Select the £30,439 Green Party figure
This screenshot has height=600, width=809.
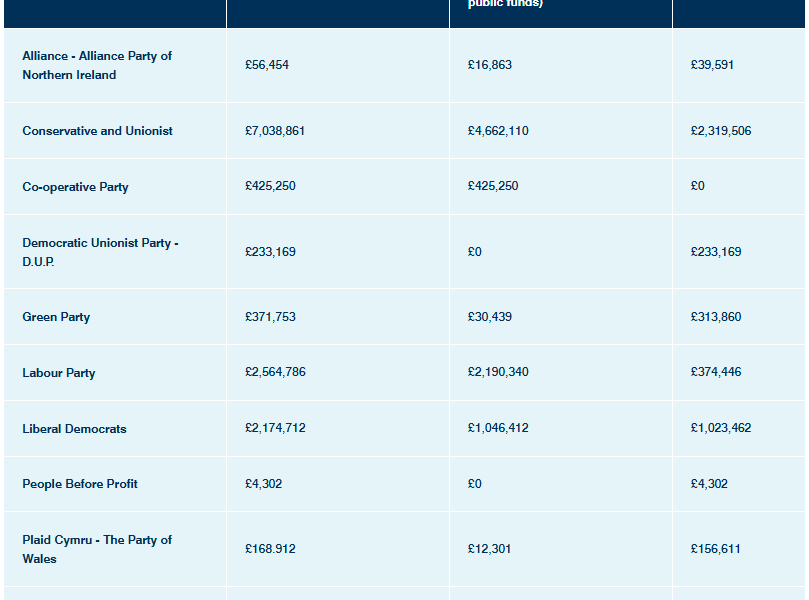pyautogui.click(x=489, y=317)
